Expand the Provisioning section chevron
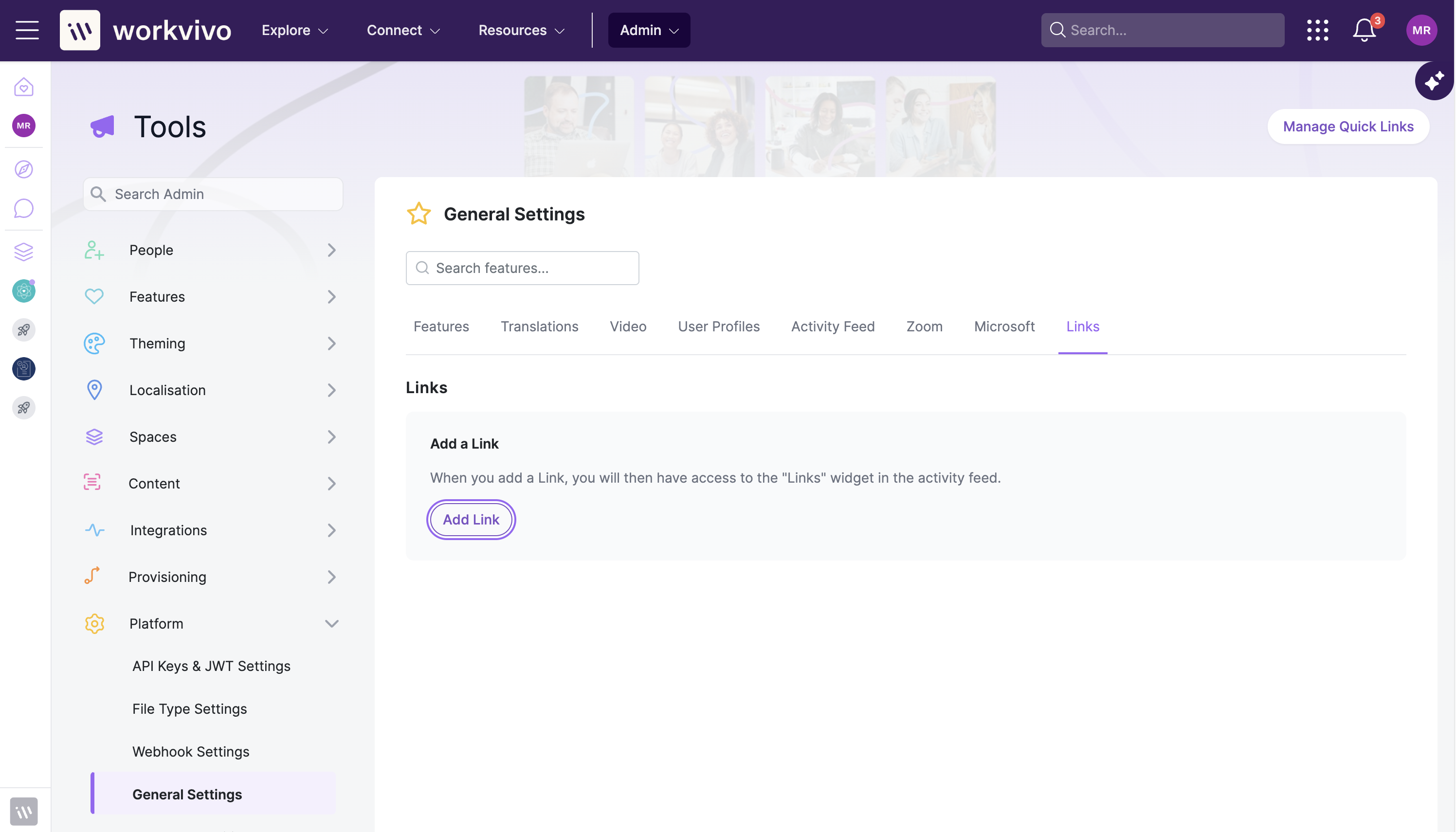 (x=332, y=577)
